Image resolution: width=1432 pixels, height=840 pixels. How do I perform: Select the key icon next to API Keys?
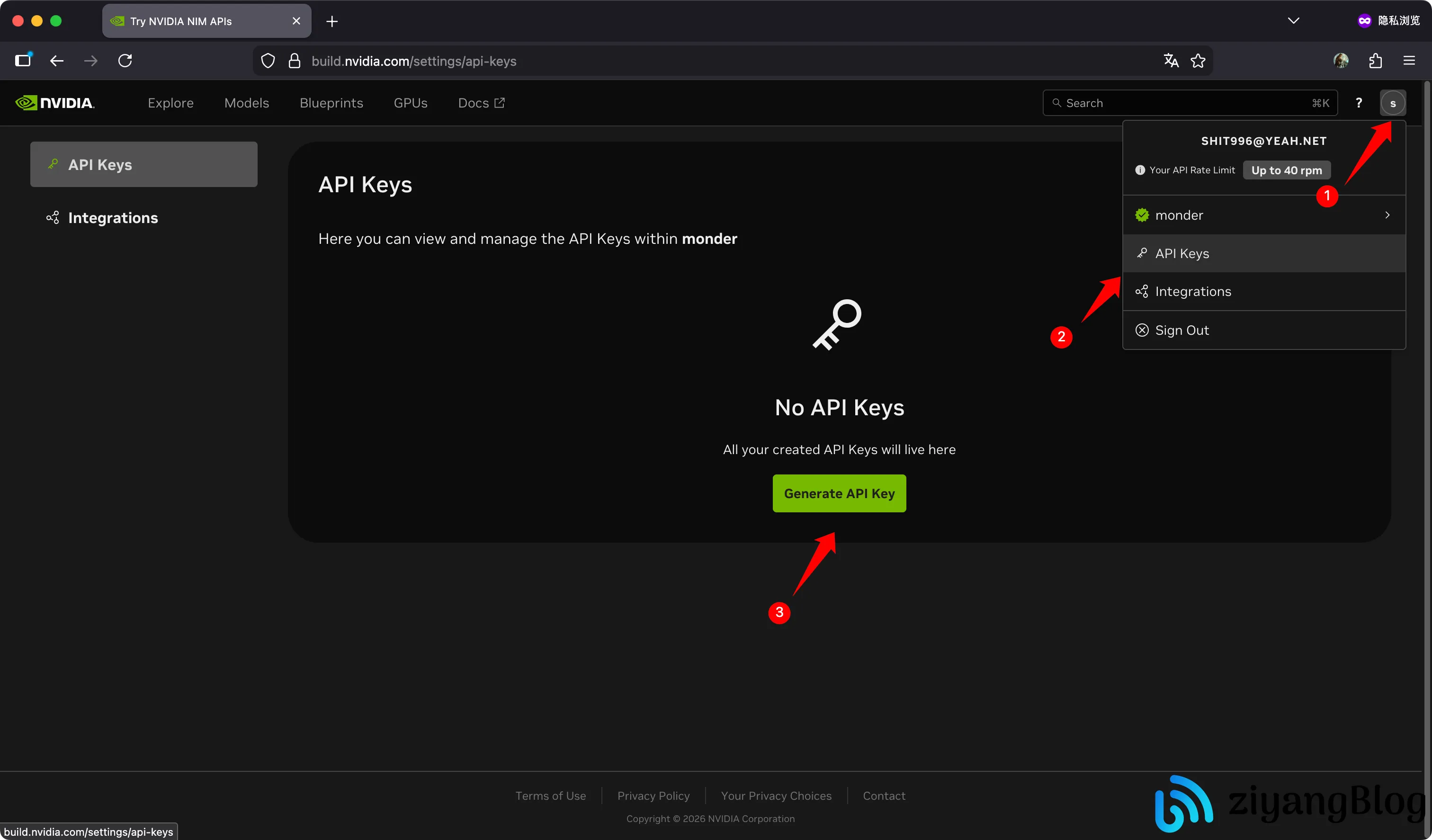tap(53, 164)
